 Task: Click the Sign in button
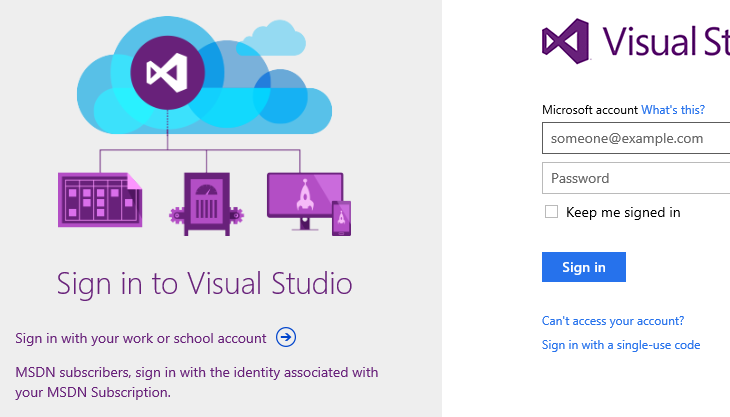click(584, 267)
